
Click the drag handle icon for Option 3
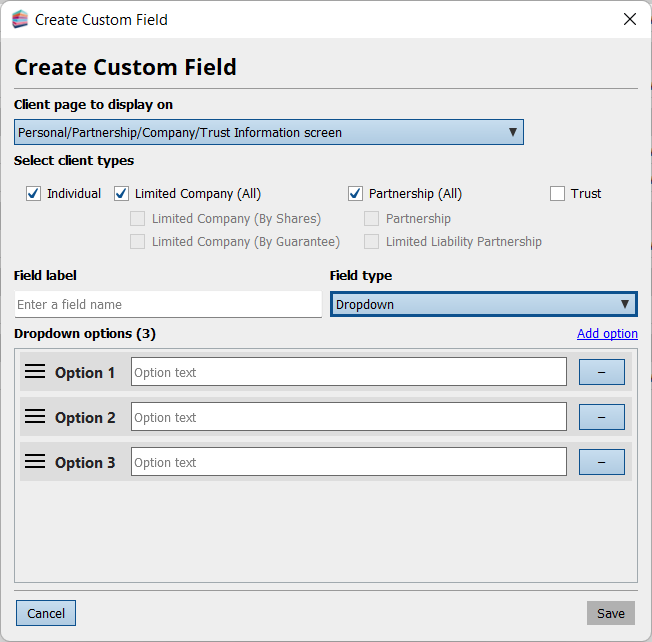(x=35, y=462)
